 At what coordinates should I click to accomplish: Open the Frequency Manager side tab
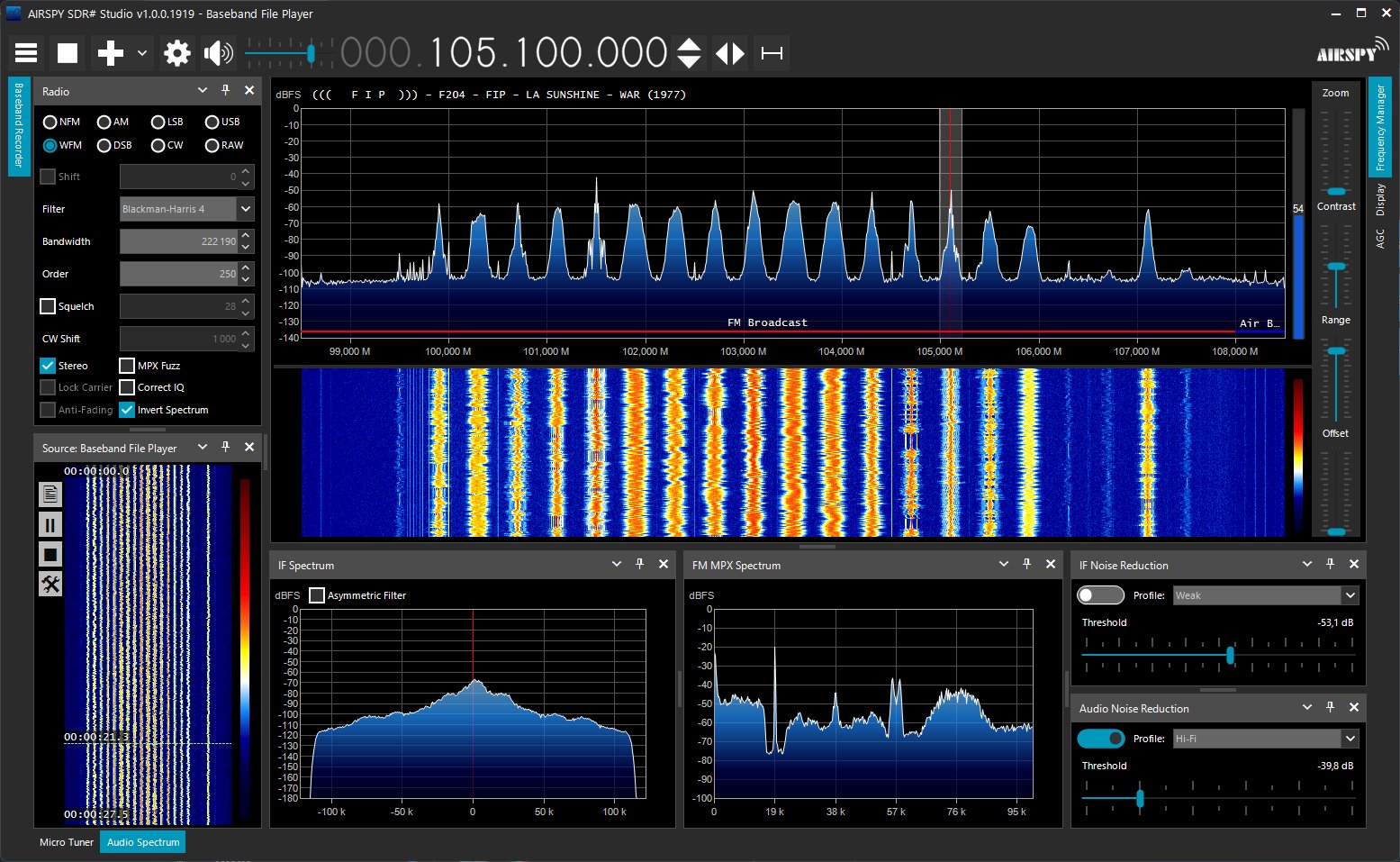[x=1379, y=128]
